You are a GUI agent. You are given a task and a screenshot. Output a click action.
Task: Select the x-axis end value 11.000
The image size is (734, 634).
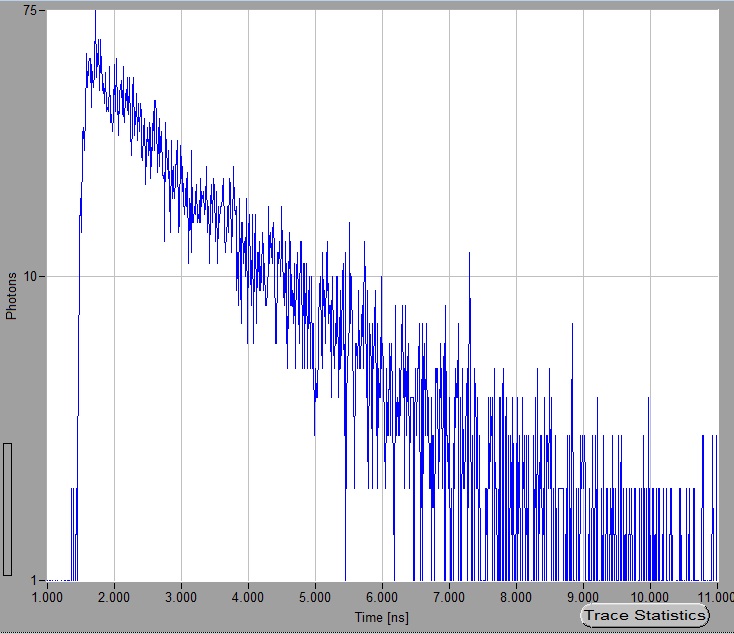[x=713, y=596]
